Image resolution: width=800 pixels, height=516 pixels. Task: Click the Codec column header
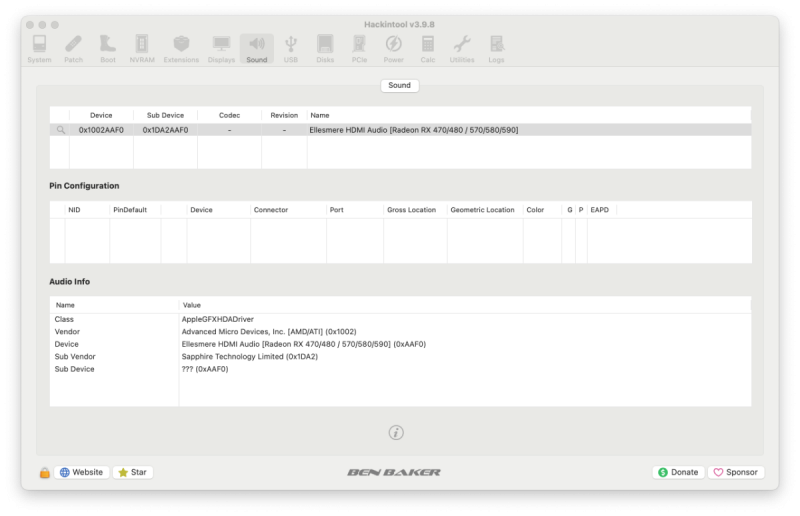click(230, 115)
